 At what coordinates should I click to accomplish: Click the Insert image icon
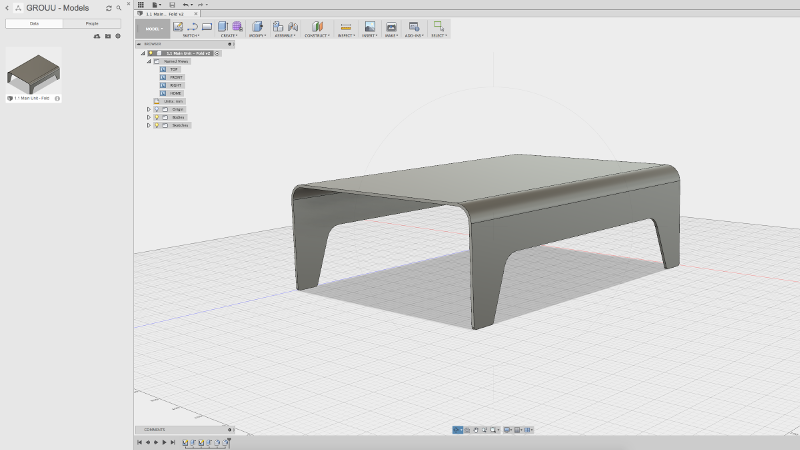369,27
